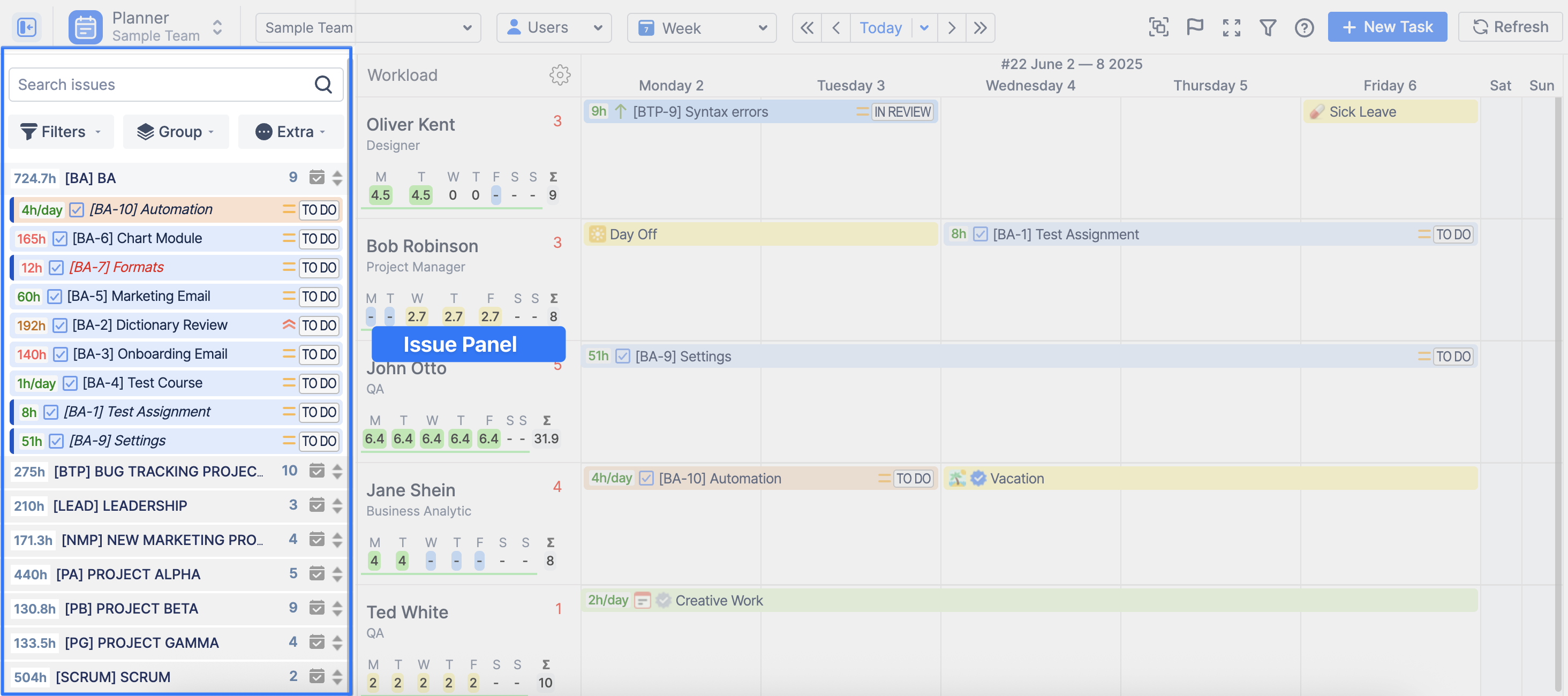The width and height of the screenshot is (1568, 696).
Task: Expand the Users dropdown
Action: click(553, 27)
